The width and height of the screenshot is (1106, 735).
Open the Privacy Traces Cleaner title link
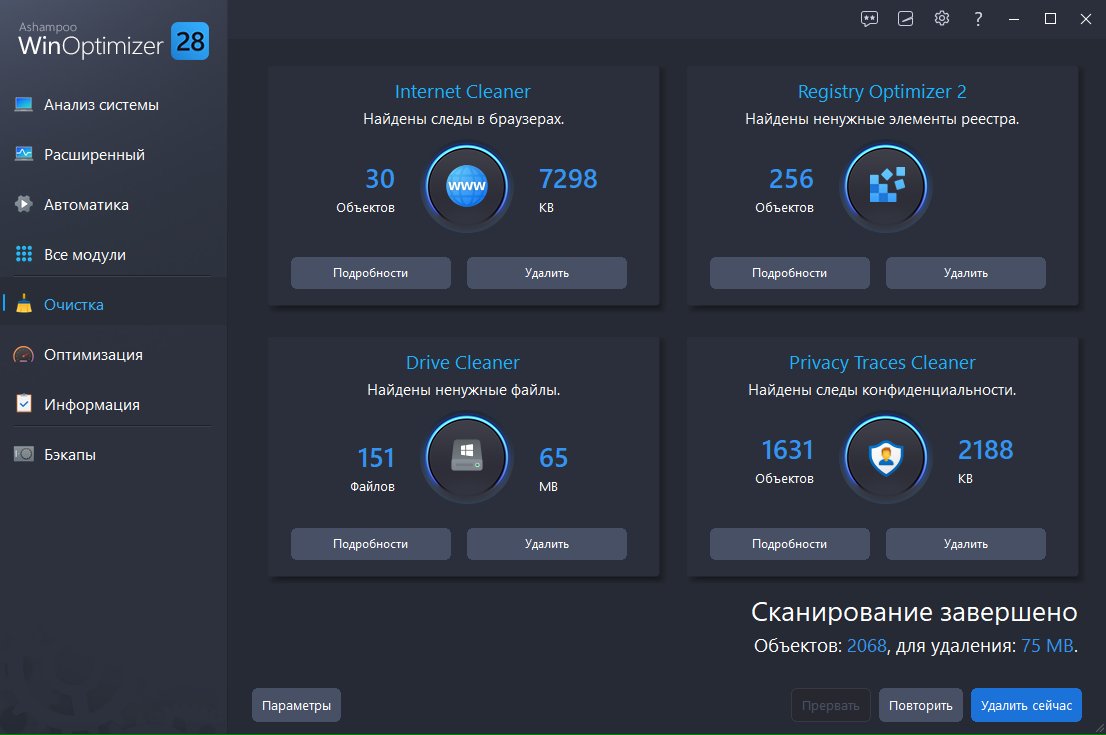(882, 362)
